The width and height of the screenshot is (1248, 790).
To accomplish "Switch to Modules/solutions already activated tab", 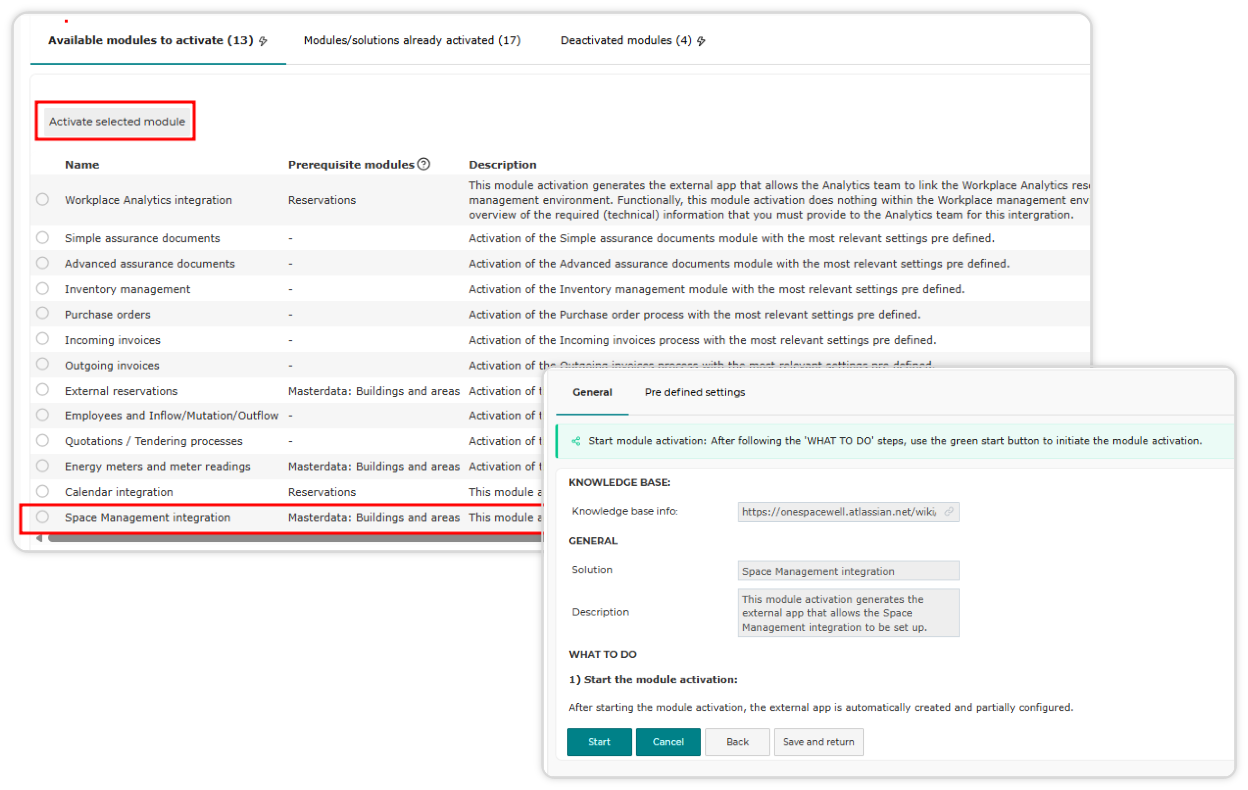I will [412, 41].
